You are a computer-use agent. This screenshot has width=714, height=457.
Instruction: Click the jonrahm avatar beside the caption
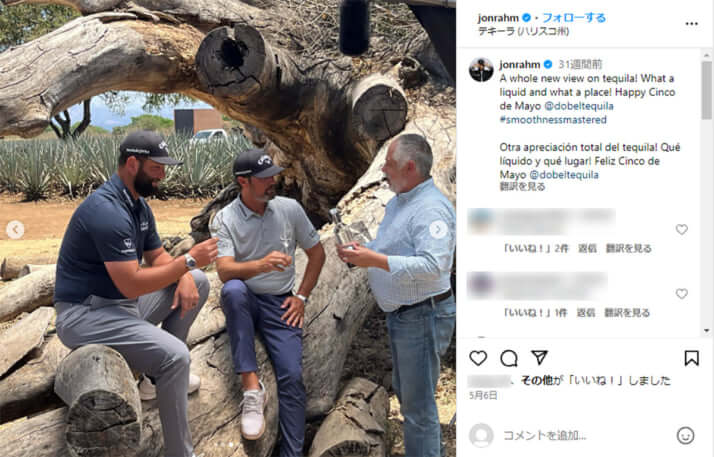coord(481,70)
